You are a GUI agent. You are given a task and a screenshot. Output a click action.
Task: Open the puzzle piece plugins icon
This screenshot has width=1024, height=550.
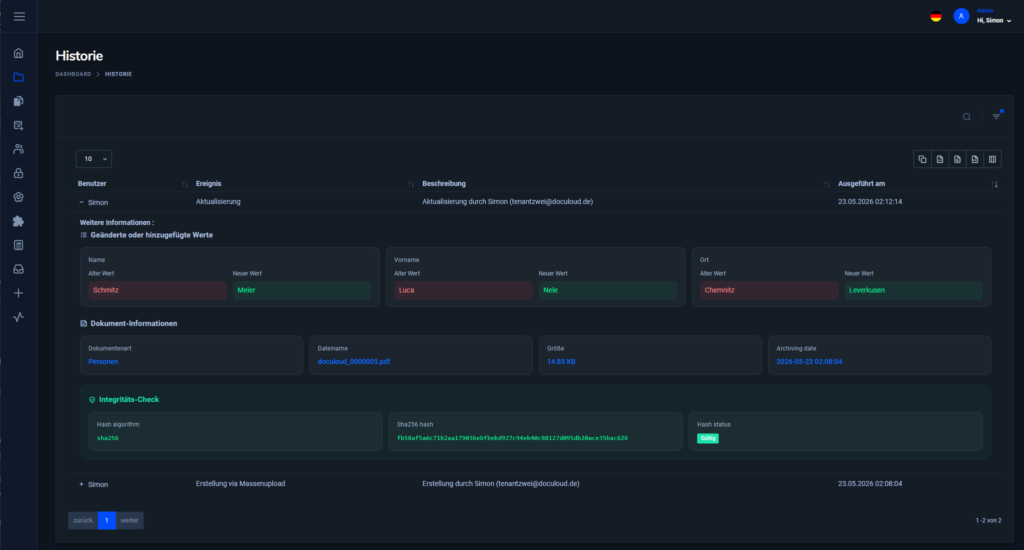tap(18, 221)
